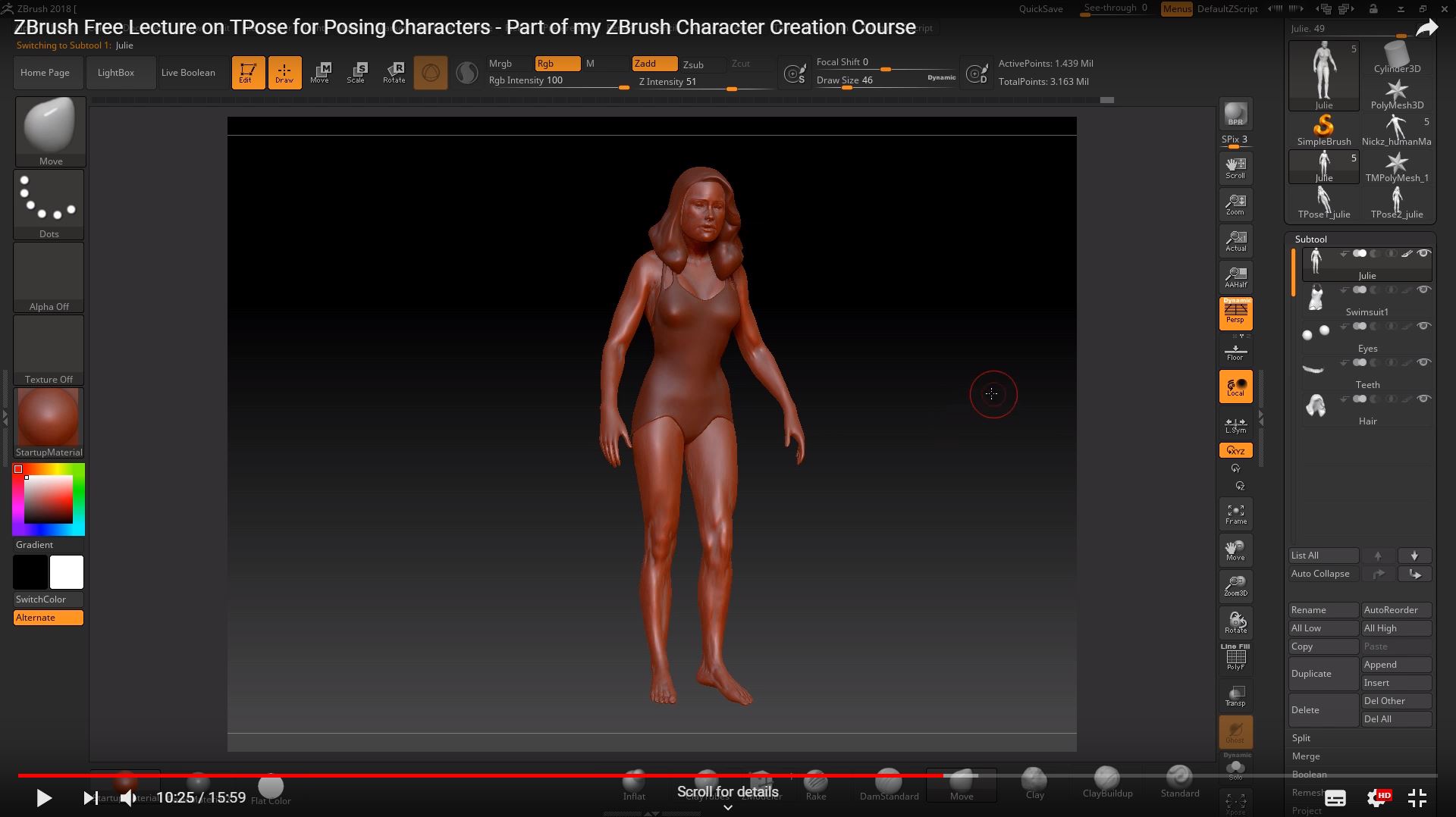Click the Frame mesh icon
This screenshot has width=1456, height=817.
[x=1235, y=514]
